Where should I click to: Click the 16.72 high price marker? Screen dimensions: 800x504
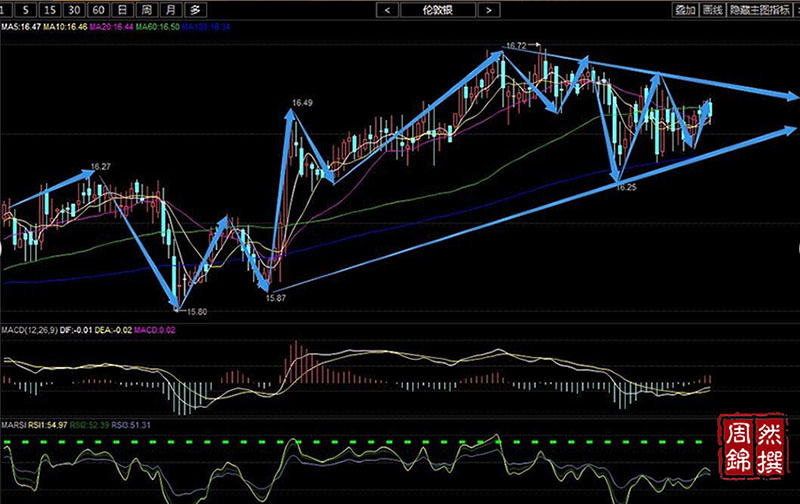click(516, 45)
